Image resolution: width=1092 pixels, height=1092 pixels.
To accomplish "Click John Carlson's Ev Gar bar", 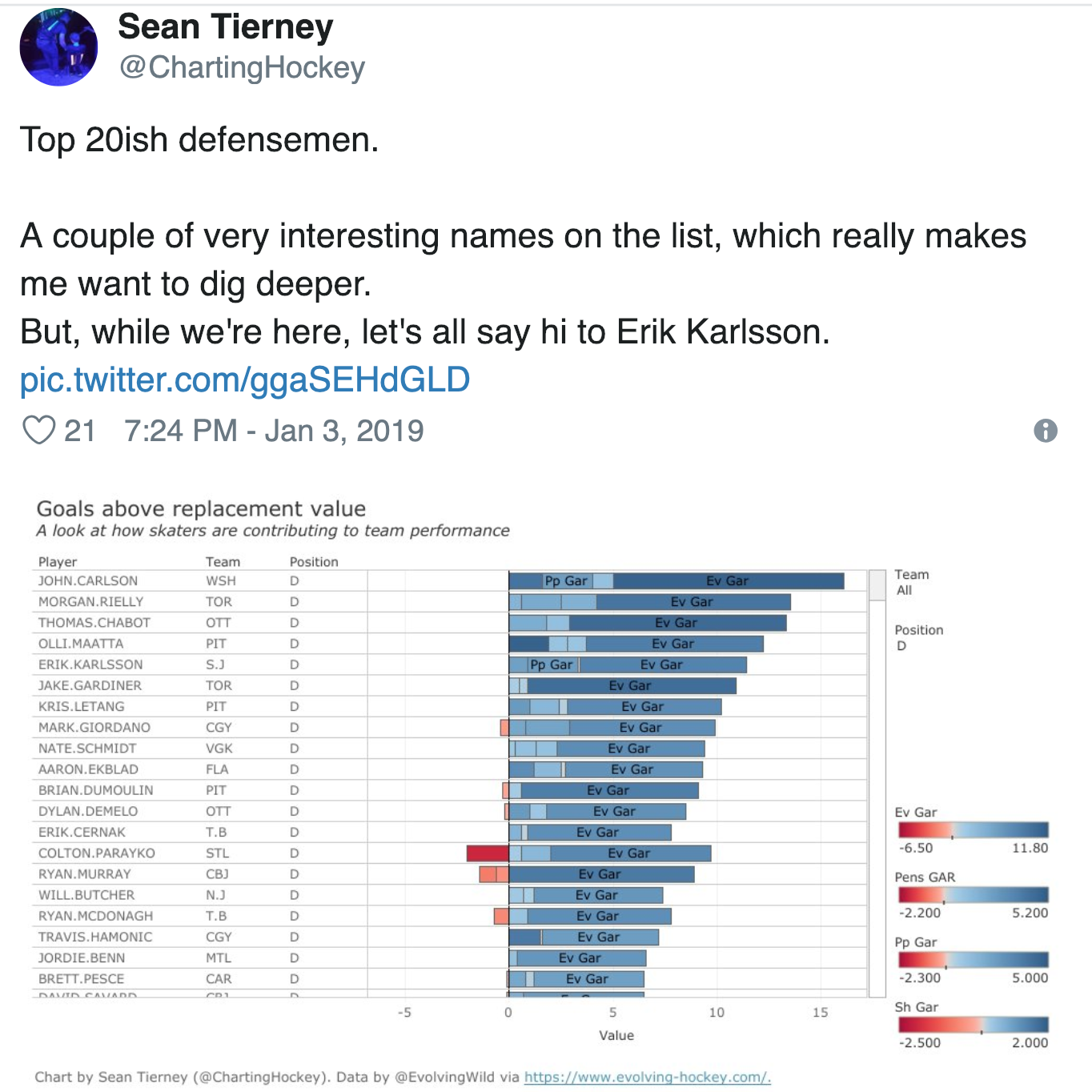I will (729, 581).
